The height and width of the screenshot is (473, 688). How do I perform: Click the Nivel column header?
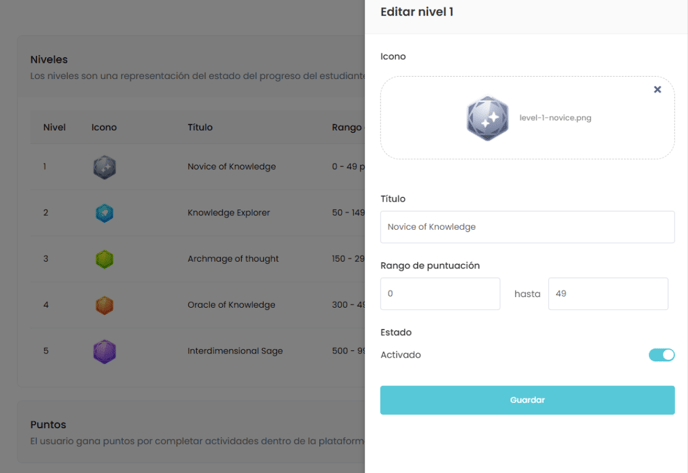(54, 127)
